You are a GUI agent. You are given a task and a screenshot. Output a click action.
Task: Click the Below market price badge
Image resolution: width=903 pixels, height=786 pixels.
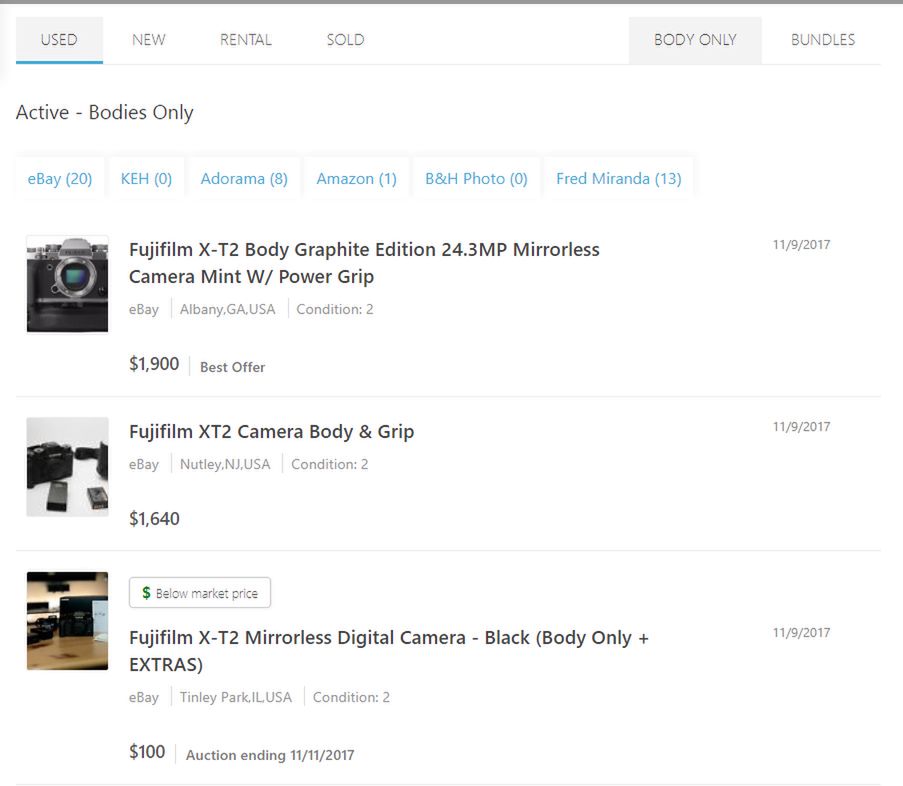(x=200, y=593)
